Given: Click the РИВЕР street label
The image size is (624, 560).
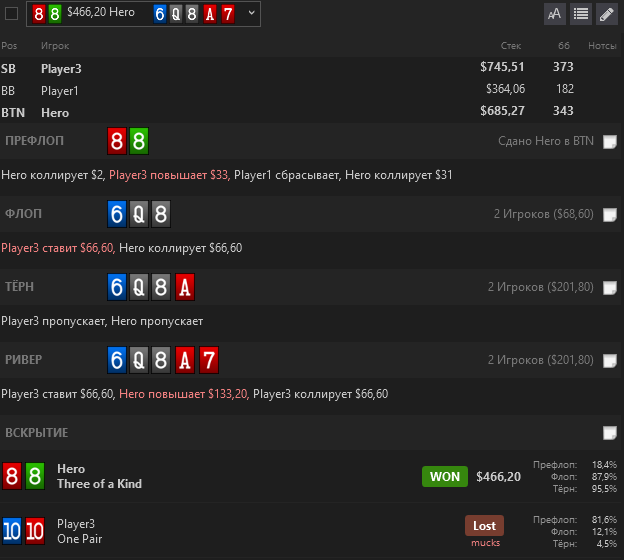Looking at the screenshot, I should click(x=23, y=360).
